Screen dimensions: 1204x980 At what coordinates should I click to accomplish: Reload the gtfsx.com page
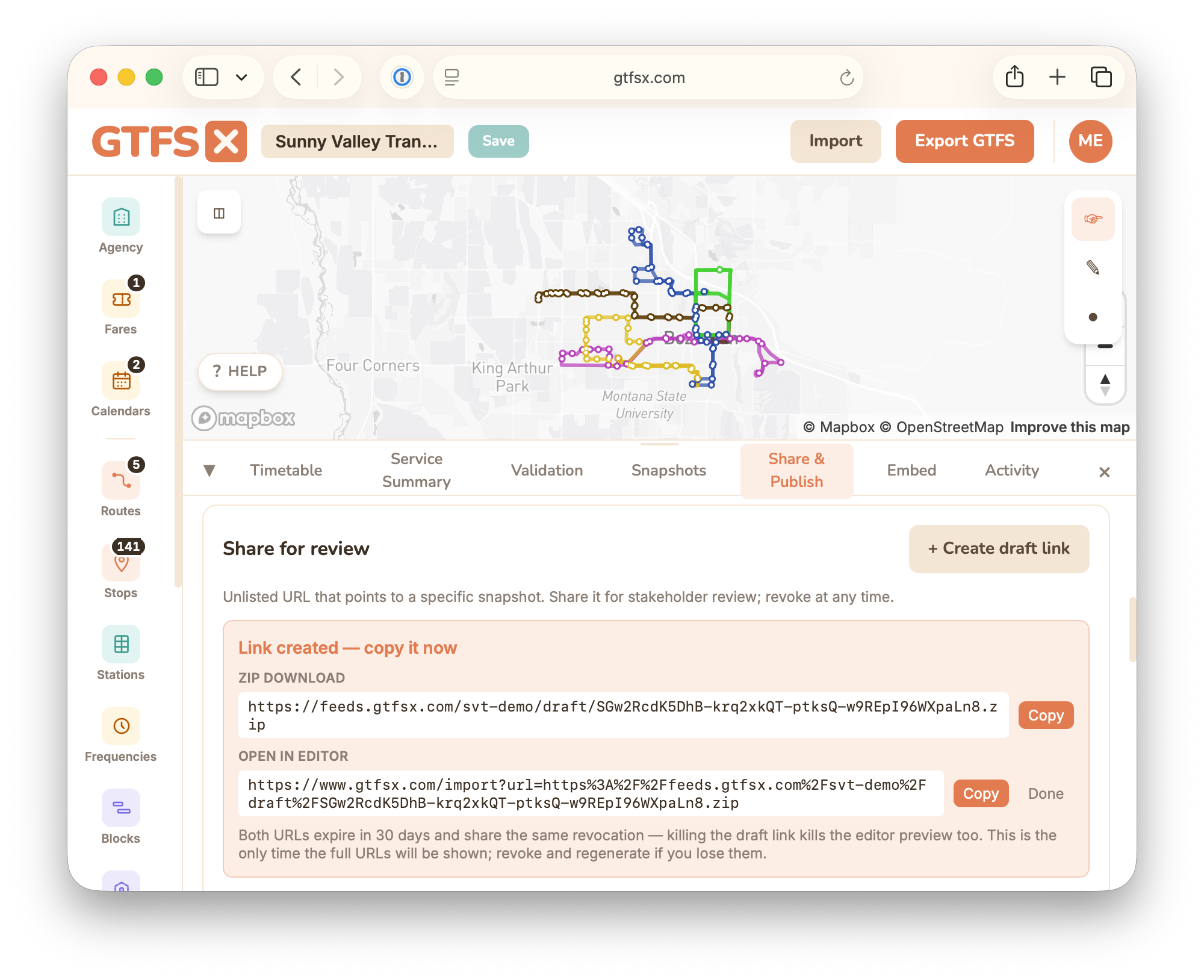(x=846, y=78)
